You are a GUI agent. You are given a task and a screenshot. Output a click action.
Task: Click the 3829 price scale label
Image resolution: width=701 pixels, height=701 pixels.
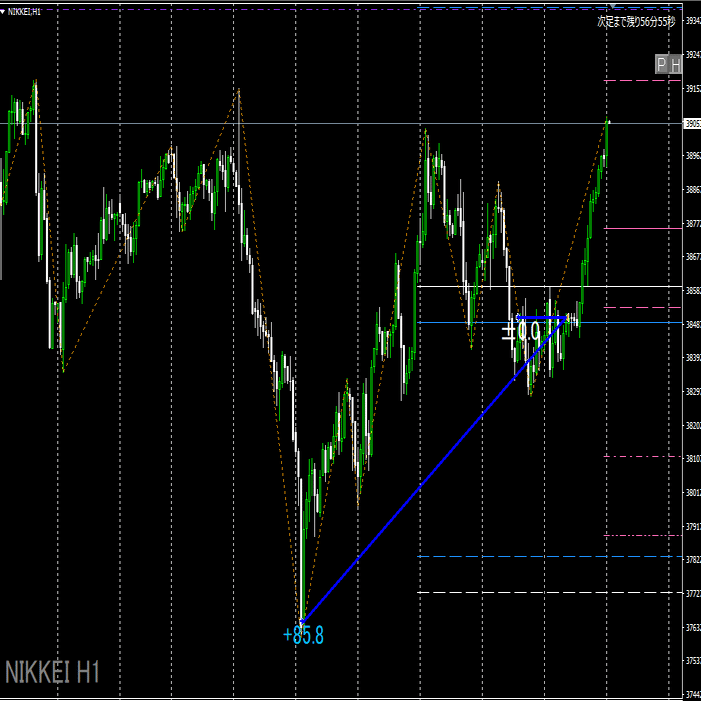(693, 391)
